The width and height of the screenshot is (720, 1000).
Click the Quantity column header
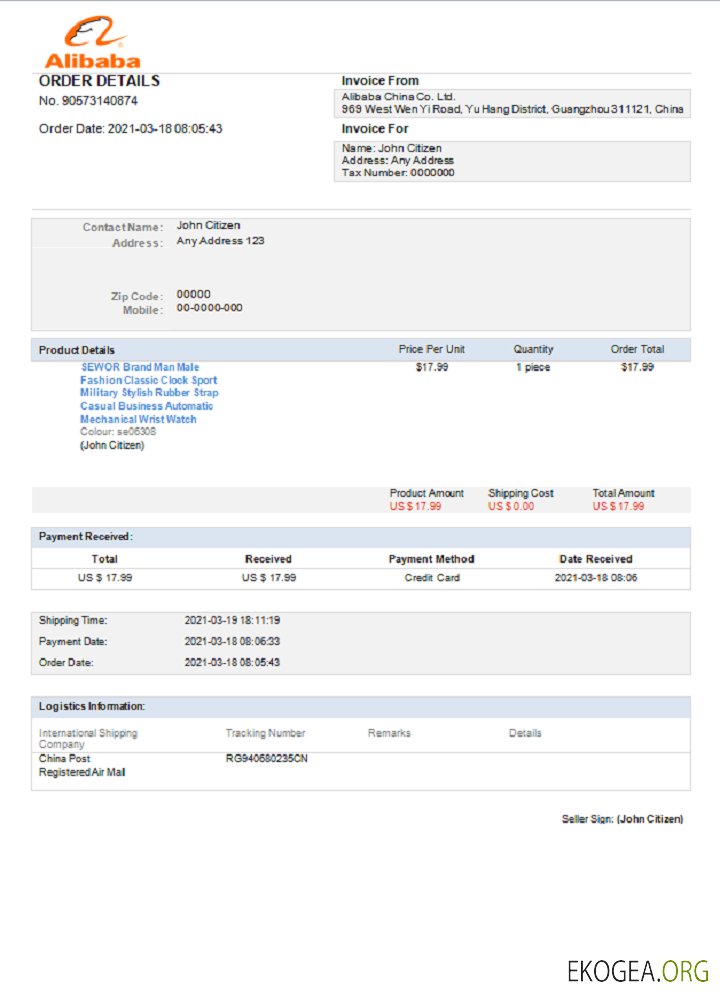[x=533, y=350]
